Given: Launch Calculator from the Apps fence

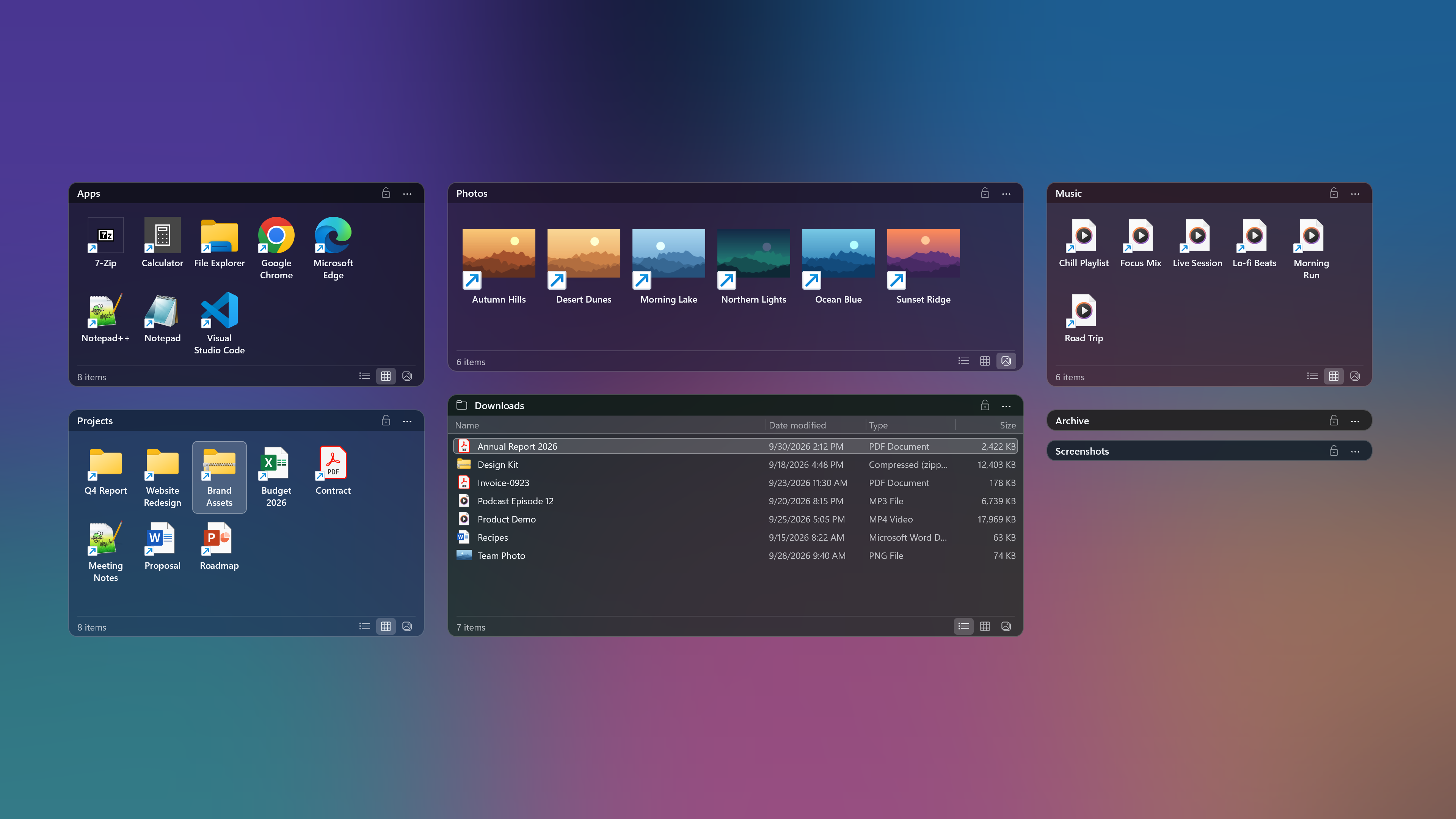Looking at the screenshot, I should point(162,243).
